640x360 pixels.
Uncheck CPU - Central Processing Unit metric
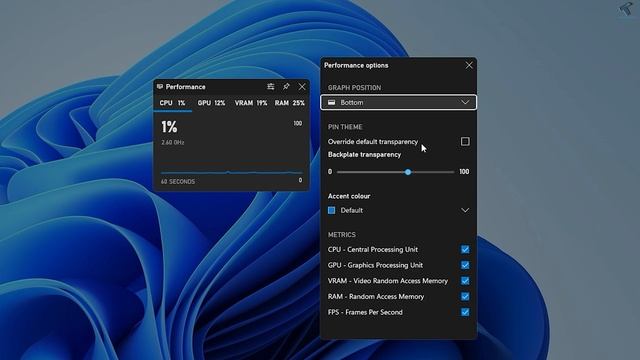click(465, 249)
